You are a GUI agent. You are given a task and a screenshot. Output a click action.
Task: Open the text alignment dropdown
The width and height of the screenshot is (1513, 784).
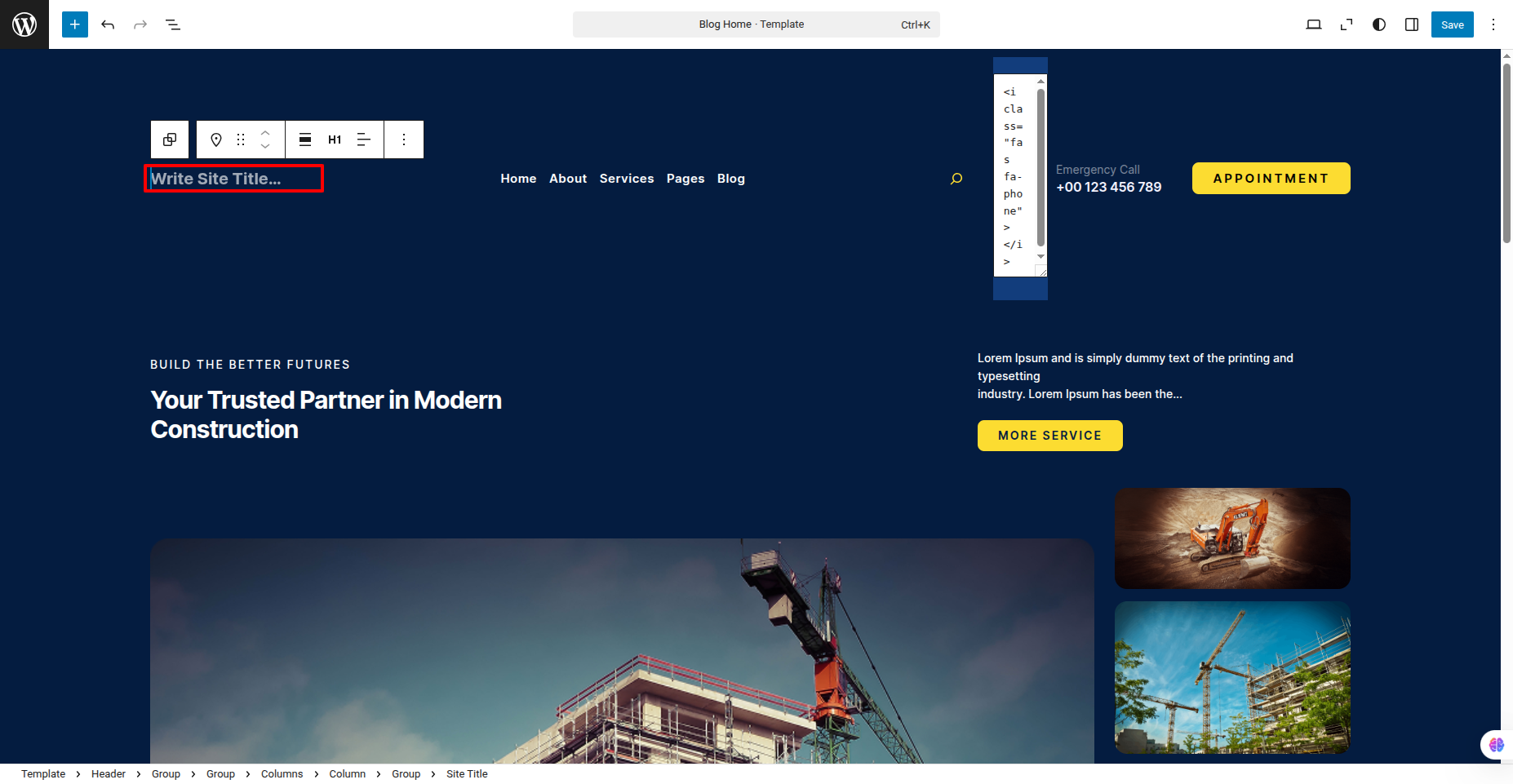pos(364,140)
